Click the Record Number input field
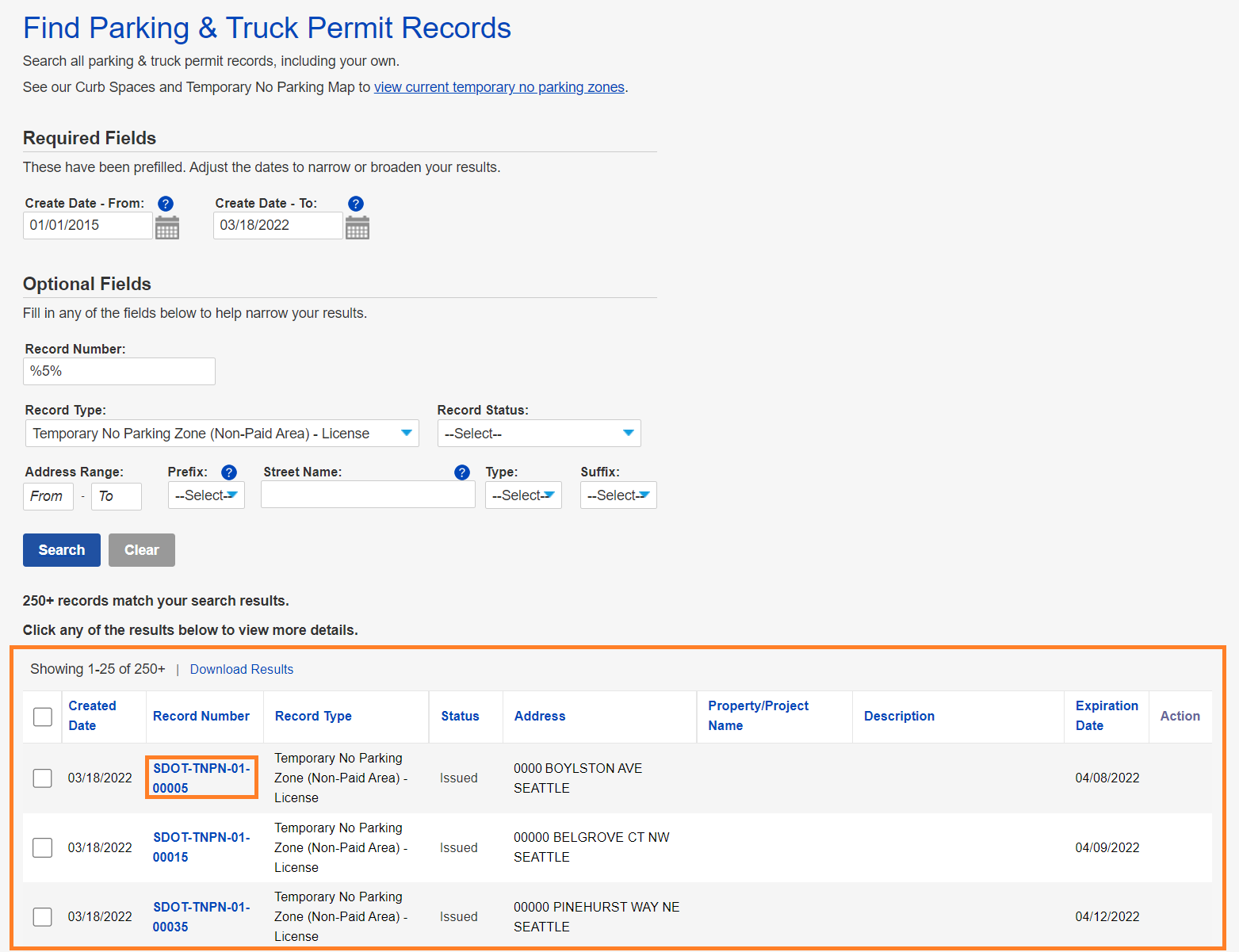This screenshot has width=1239, height=952. point(119,371)
